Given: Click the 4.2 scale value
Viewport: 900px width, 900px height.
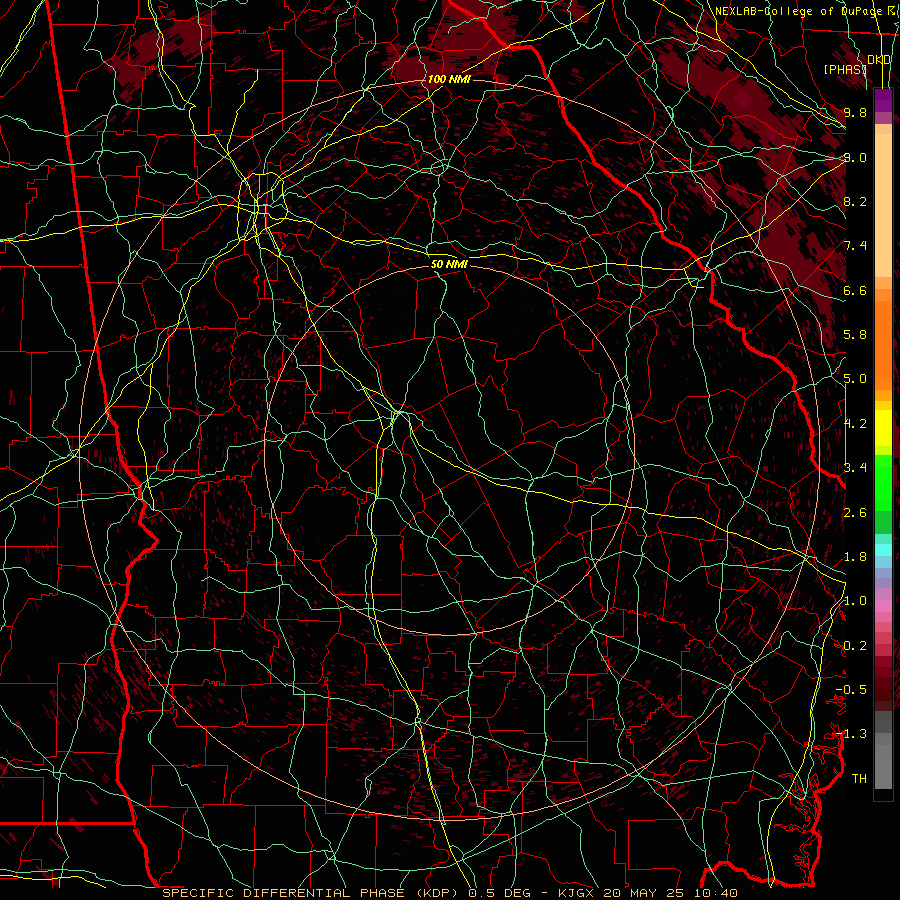Looking at the screenshot, I should [855, 424].
